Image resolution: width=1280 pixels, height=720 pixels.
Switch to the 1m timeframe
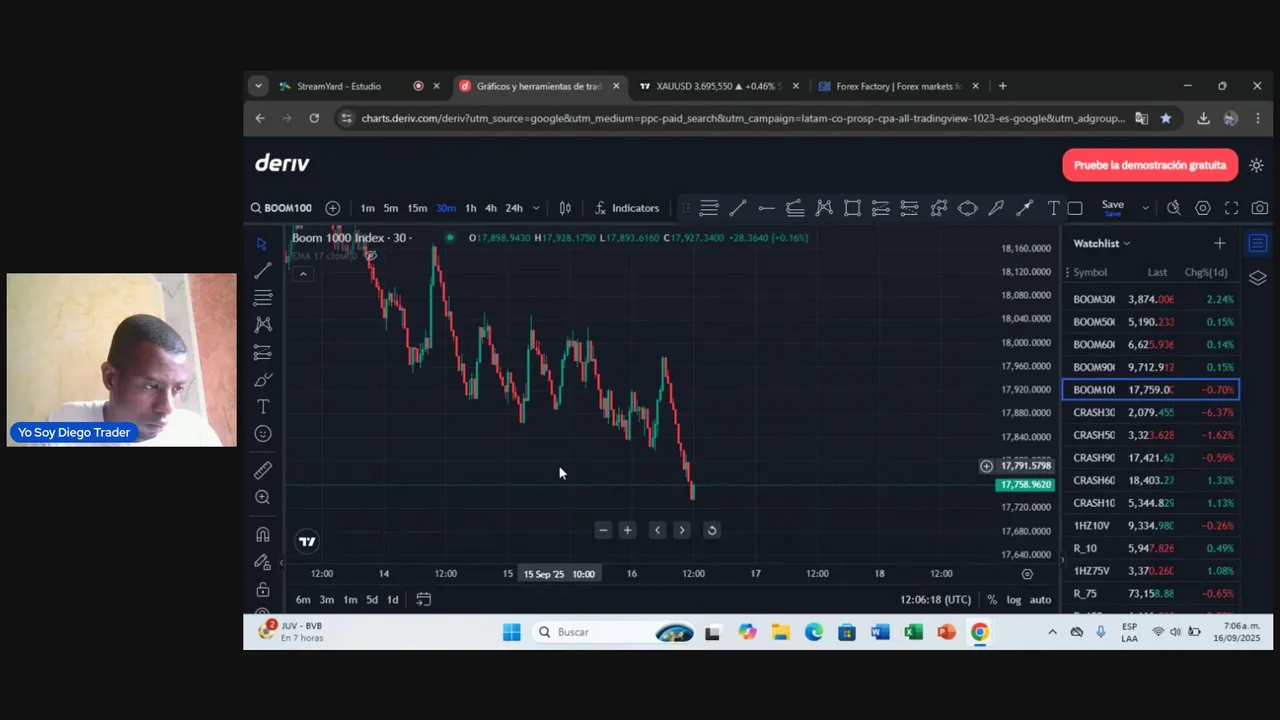pos(367,208)
